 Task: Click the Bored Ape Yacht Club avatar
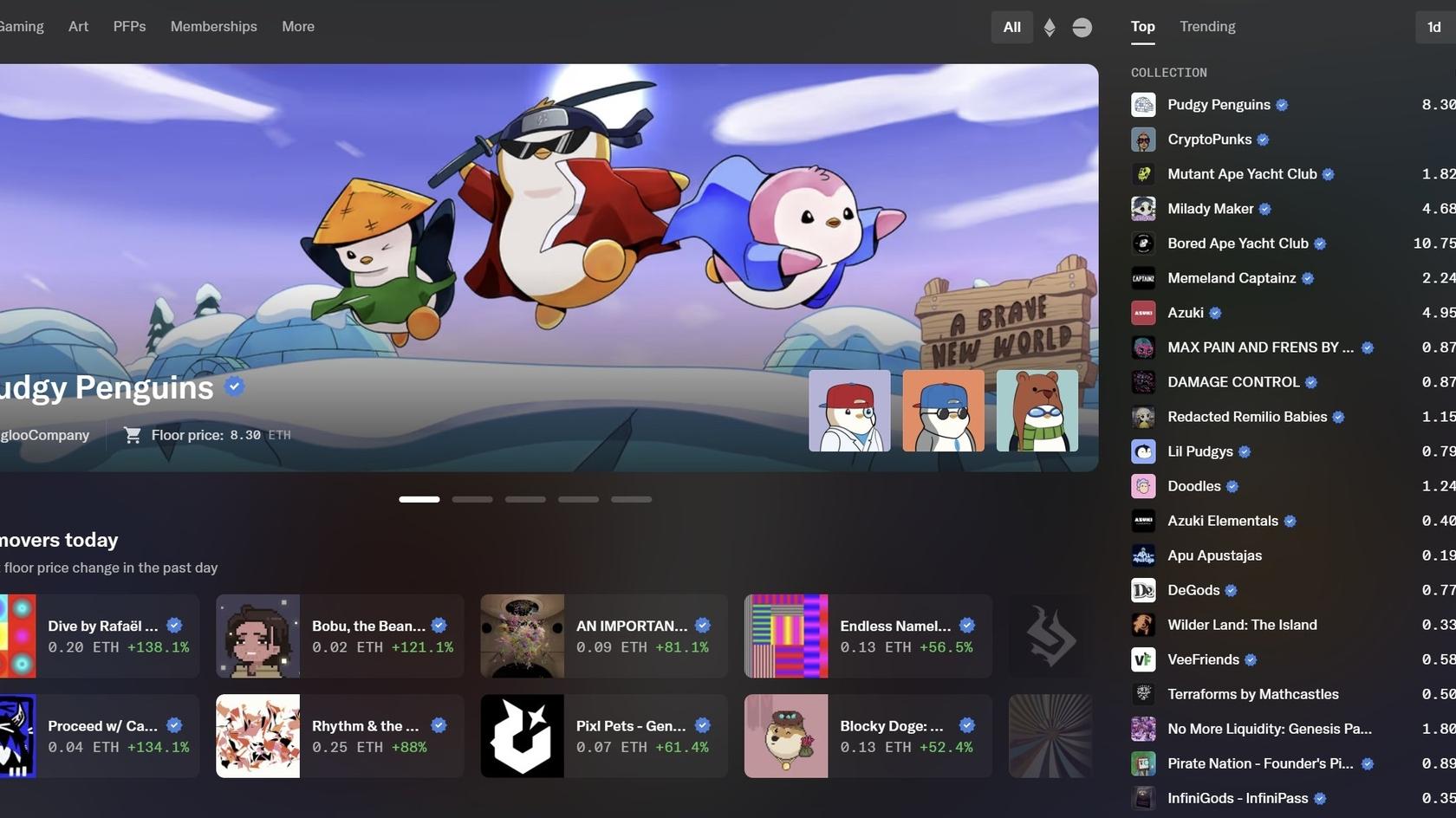point(1143,243)
